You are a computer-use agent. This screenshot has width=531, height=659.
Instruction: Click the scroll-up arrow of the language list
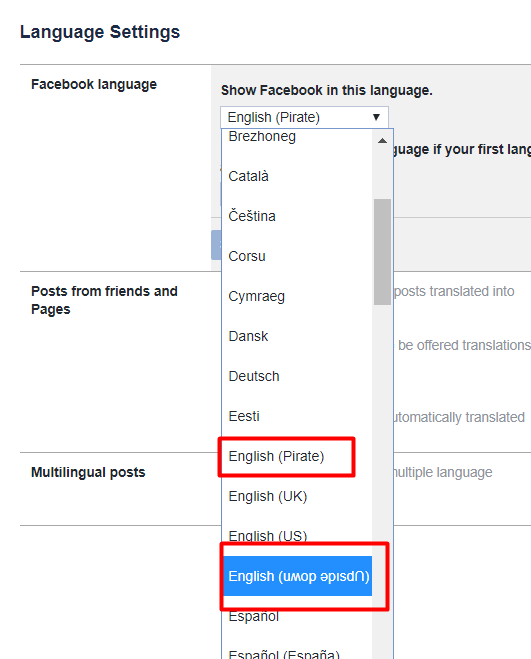(x=382, y=141)
